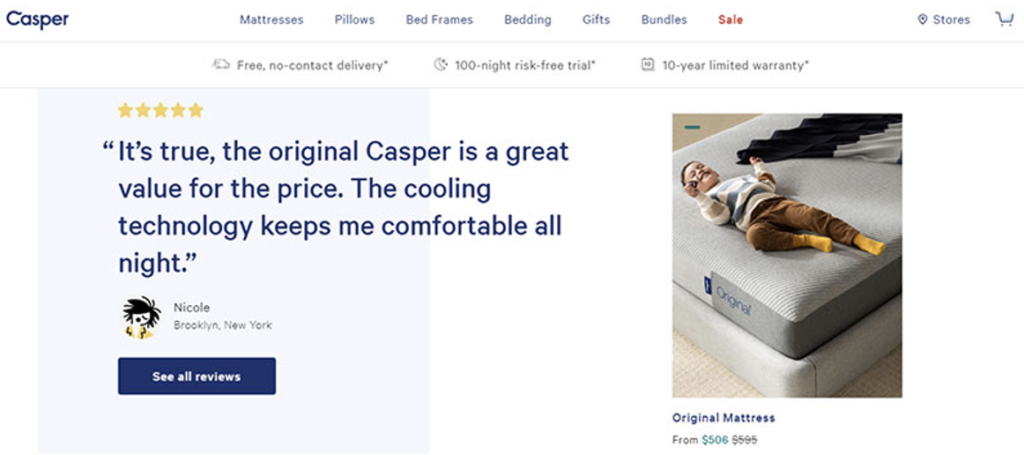Click Nicole's reviewer avatar
1024x455 pixels.
coord(141,317)
